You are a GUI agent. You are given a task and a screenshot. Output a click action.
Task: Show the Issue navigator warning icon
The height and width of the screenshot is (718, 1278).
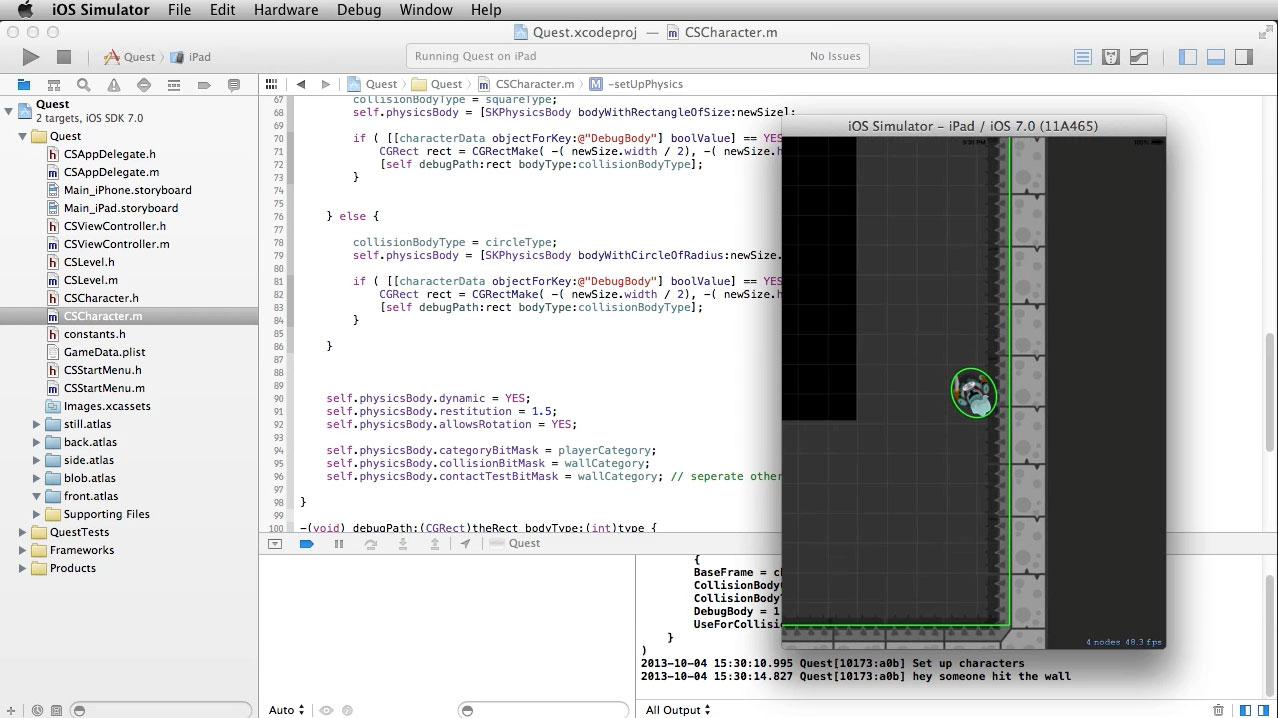click(x=114, y=85)
